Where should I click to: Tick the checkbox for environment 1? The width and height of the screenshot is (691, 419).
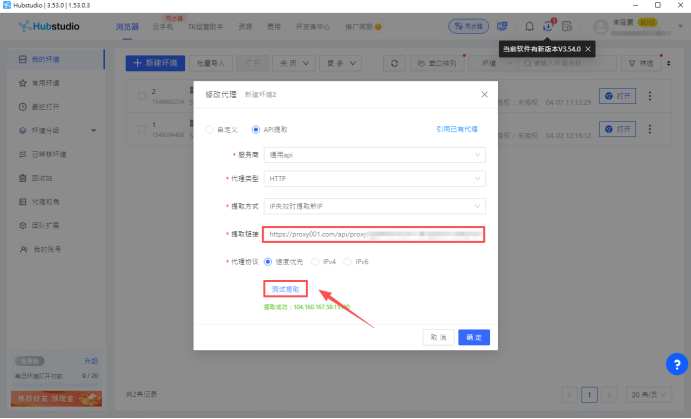142,129
